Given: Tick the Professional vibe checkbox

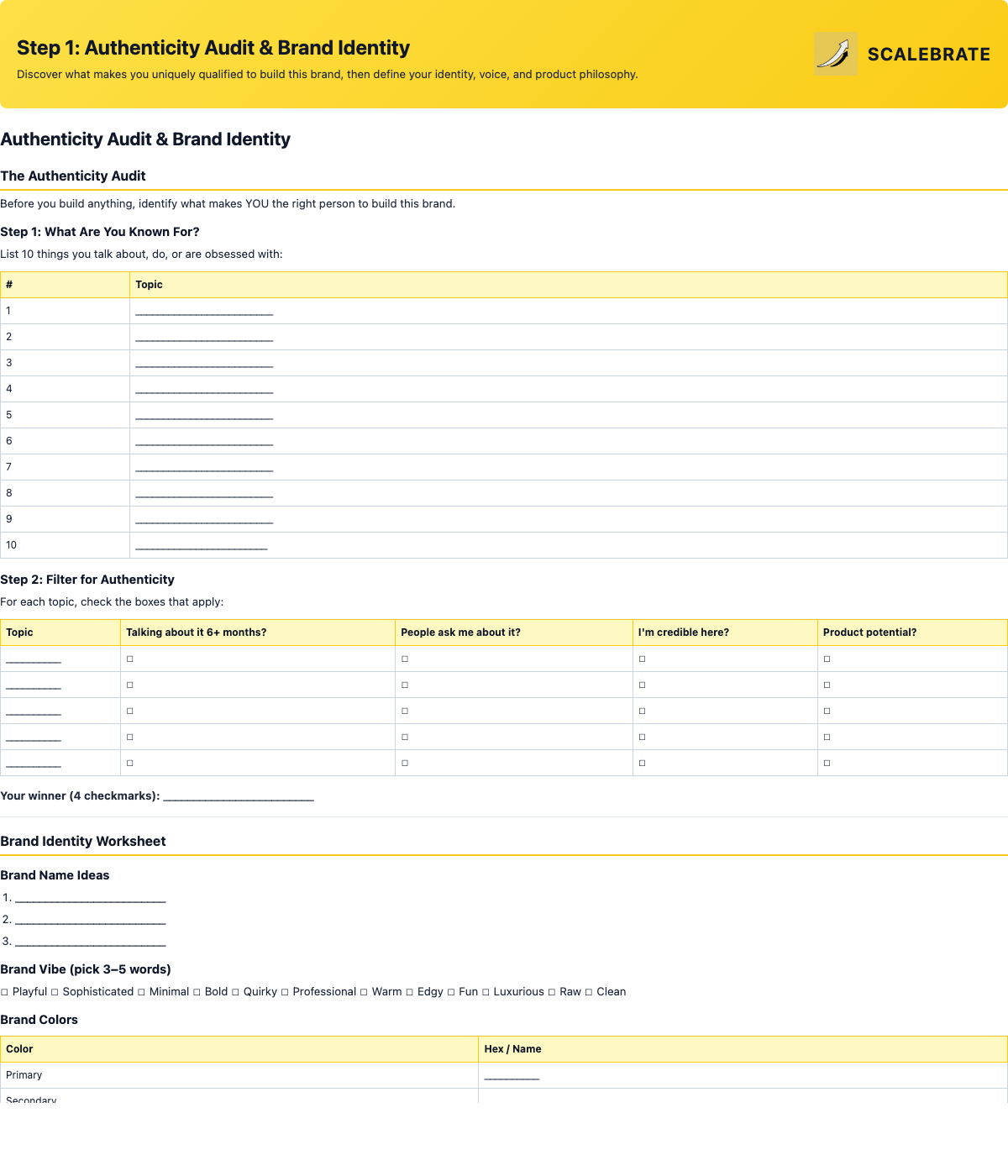Looking at the screenshot, I should [x=285, y=992].
